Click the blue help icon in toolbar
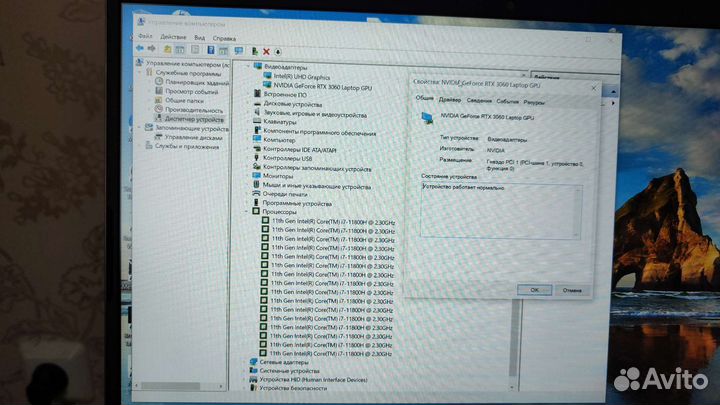The height and width of the screenshot is (405, 720). [211, 49]
